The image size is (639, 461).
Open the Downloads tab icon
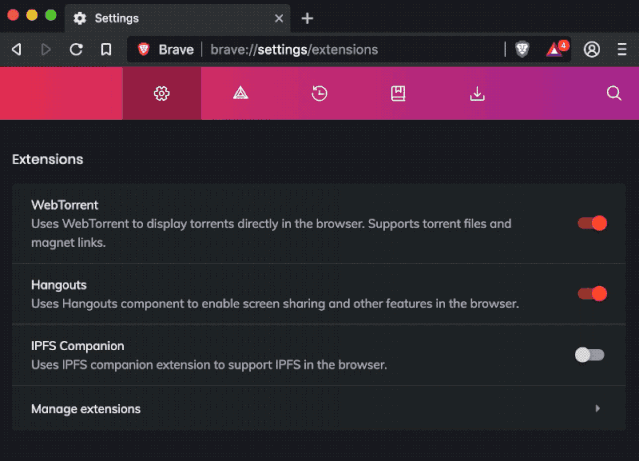pos(477,93)
